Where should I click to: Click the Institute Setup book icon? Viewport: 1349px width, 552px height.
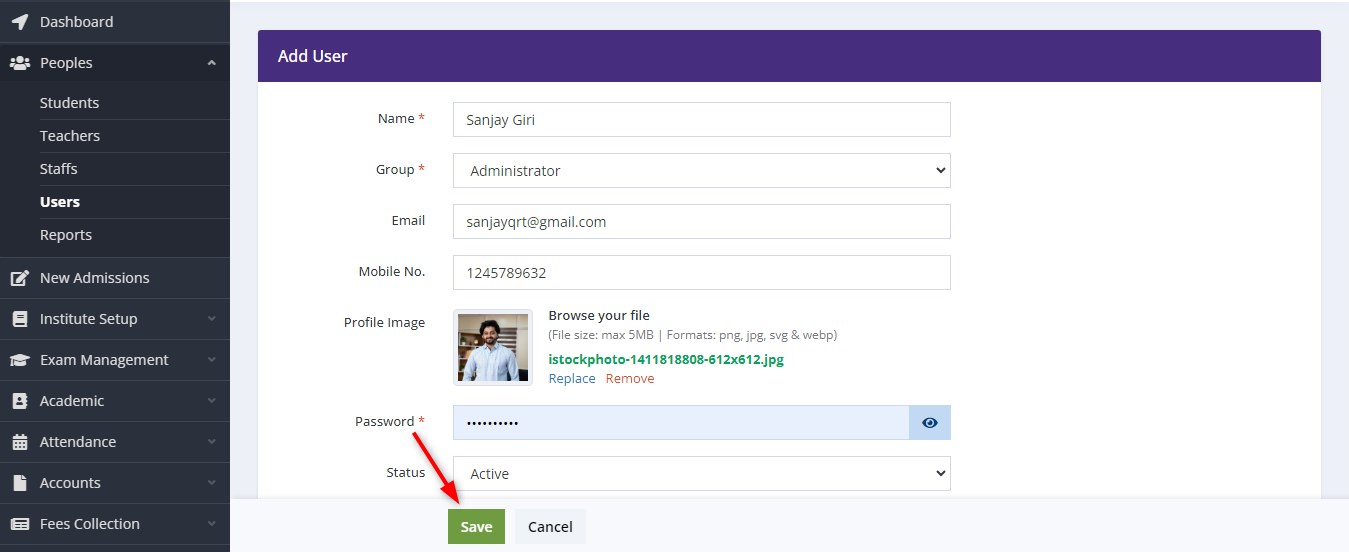click(20, 318)
